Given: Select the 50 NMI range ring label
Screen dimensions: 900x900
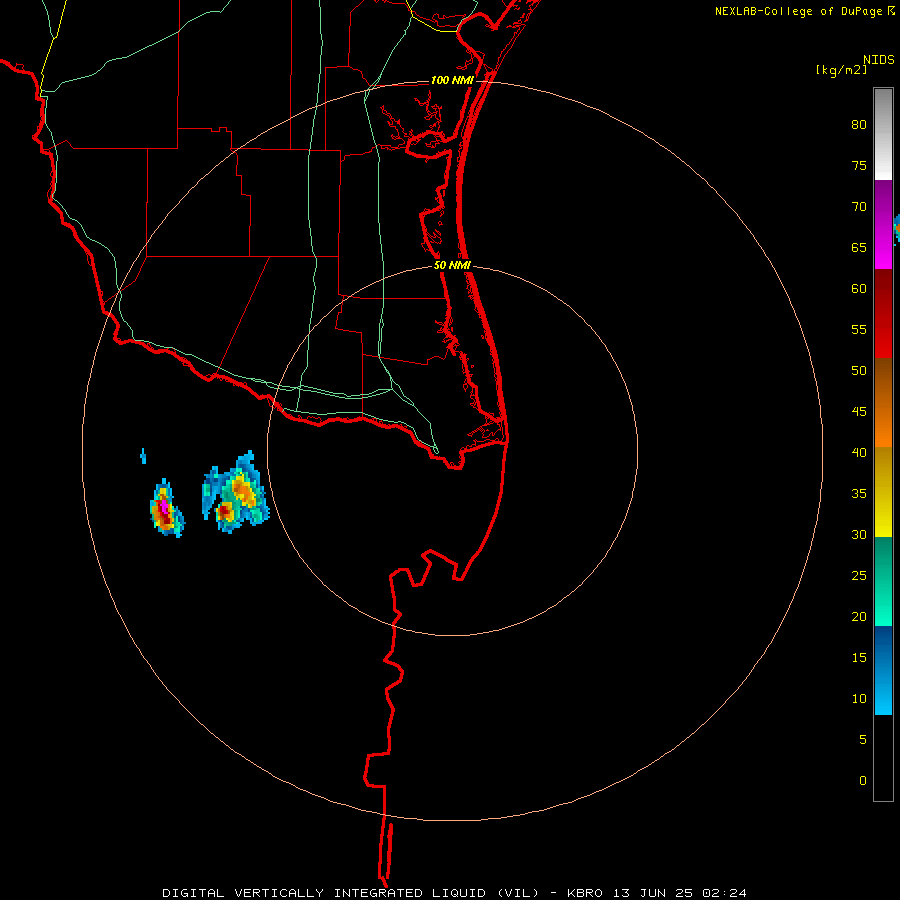Looking at the screenshot, I should [452, 265].
